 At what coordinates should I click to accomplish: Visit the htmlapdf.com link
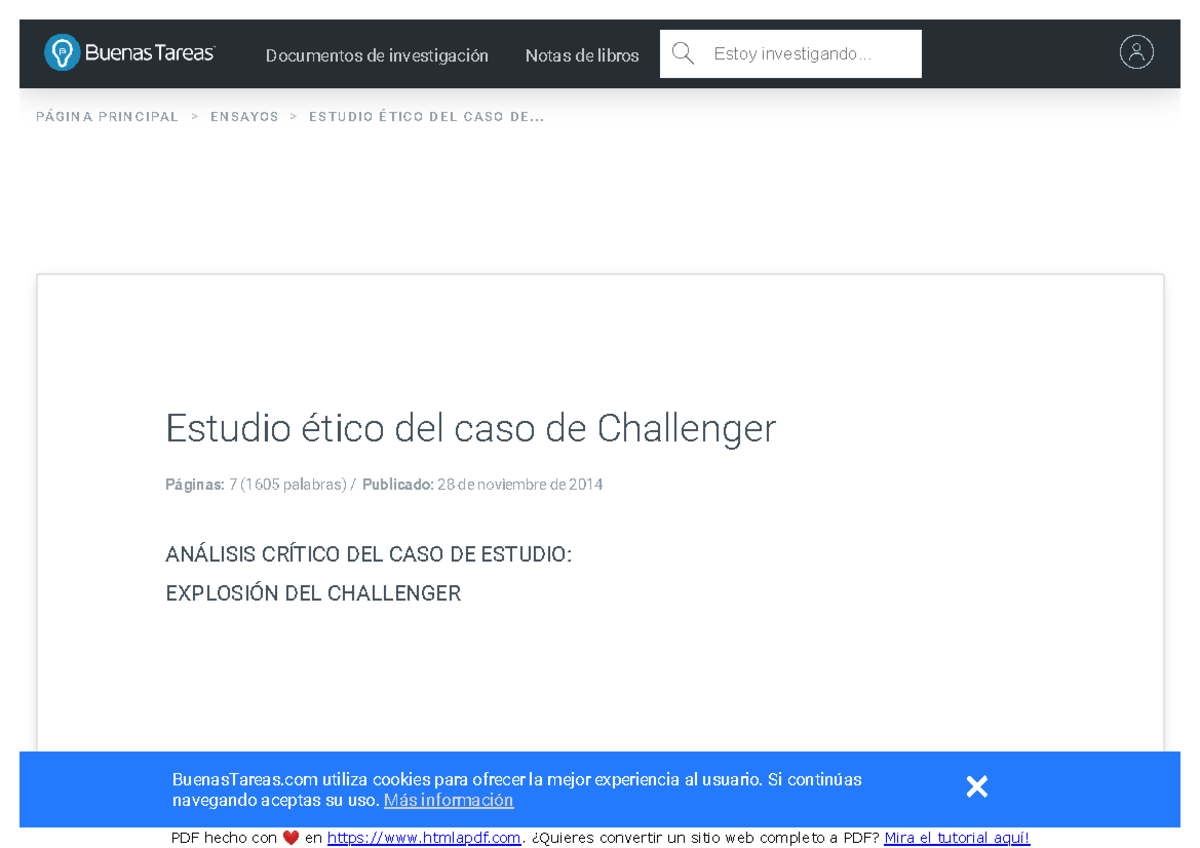coord(424,837)
